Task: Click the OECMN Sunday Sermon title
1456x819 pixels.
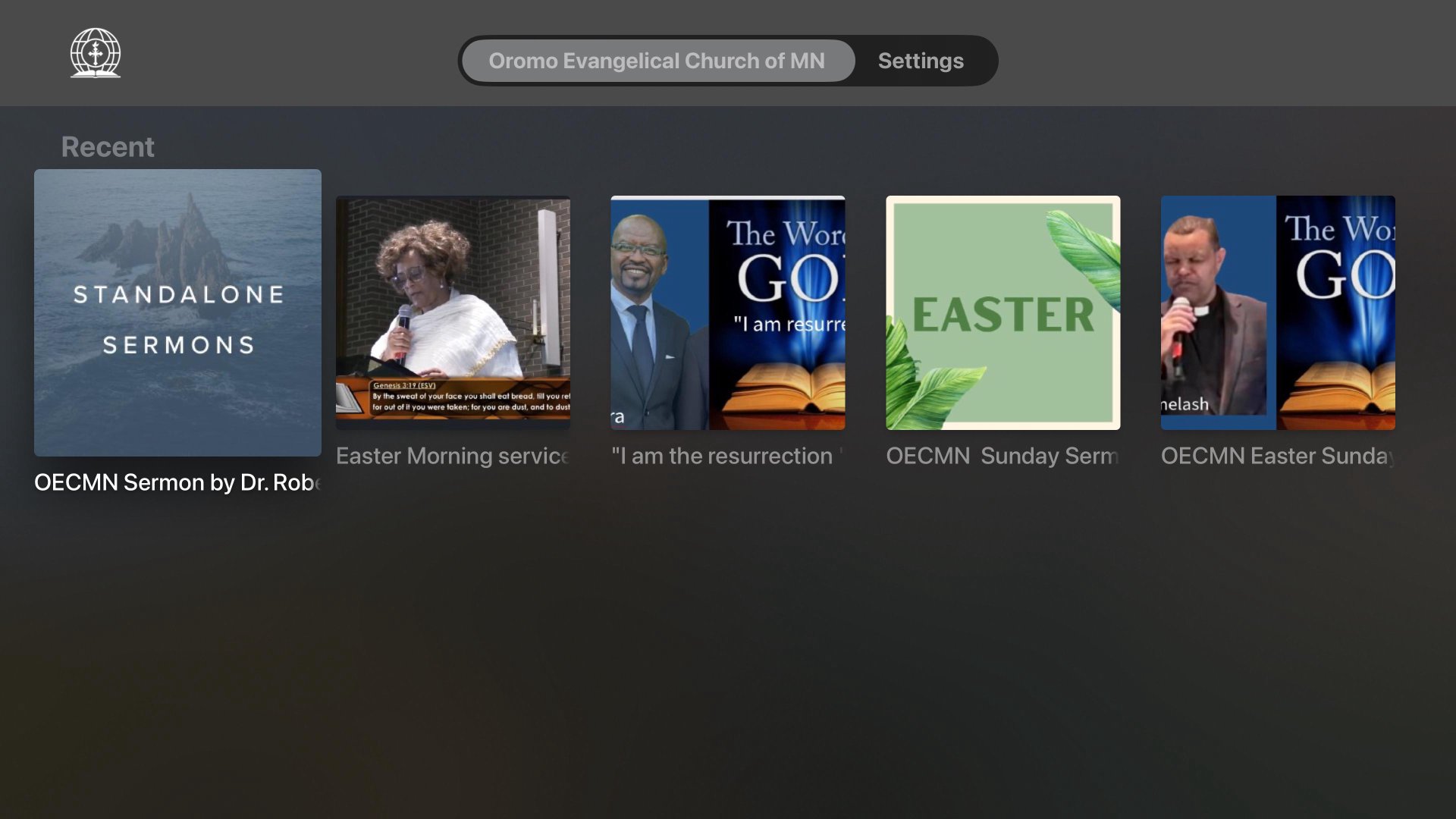Action: pos(1003,456)
